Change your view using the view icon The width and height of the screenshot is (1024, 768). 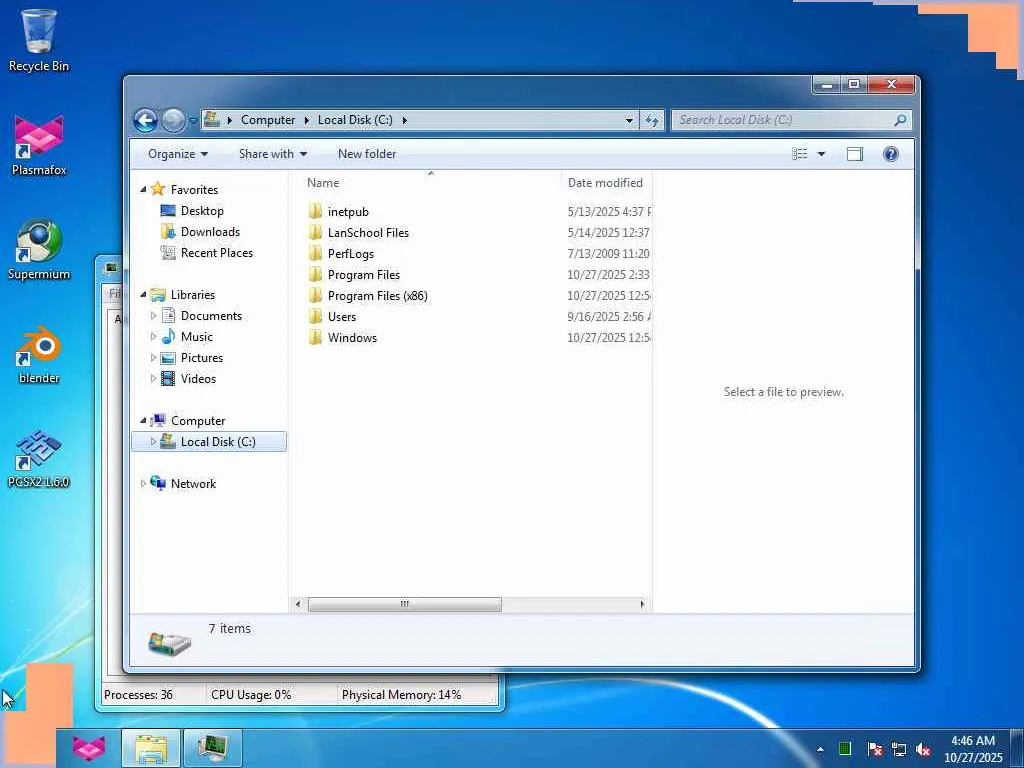[799, 153]
